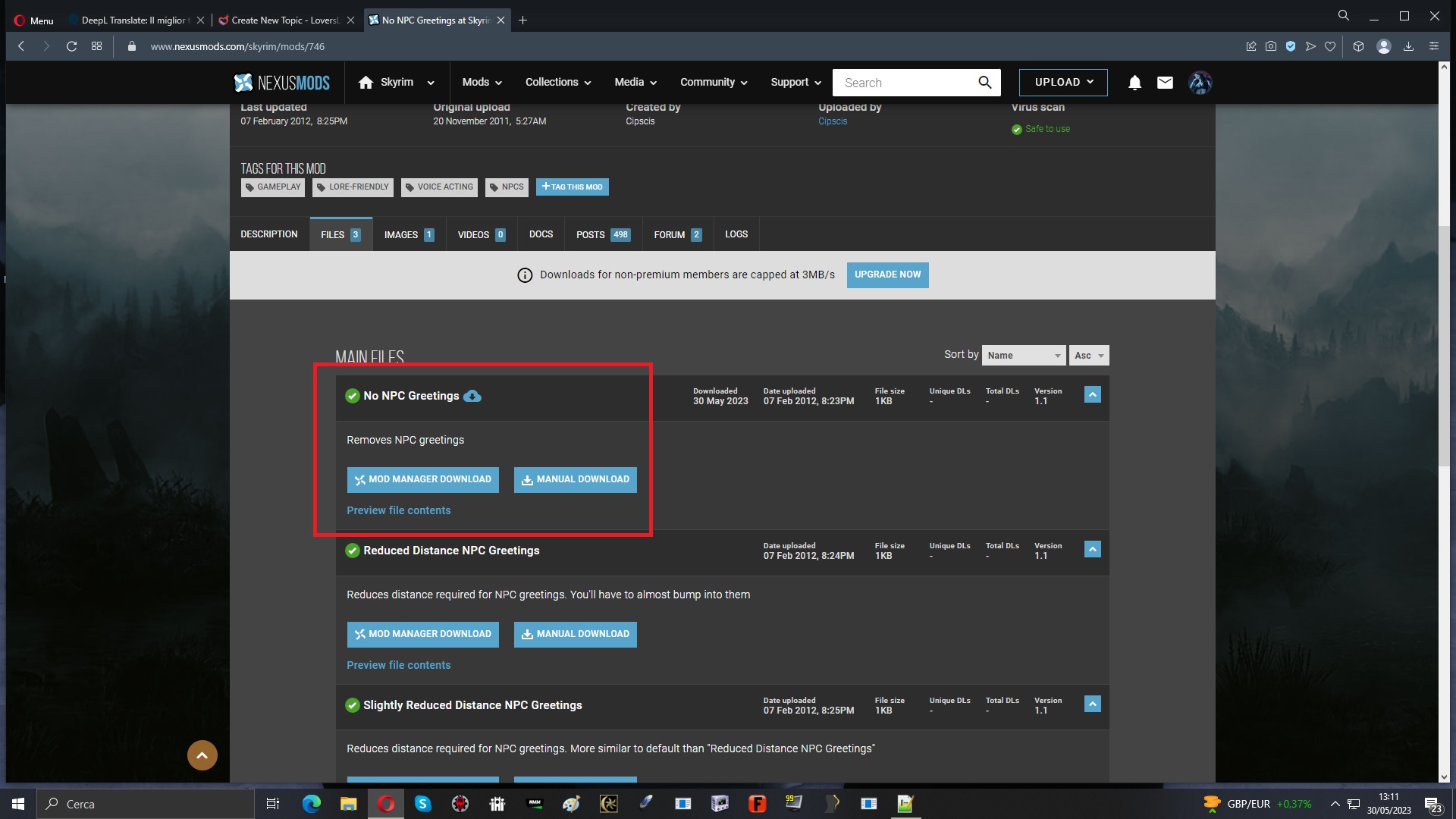The width and height of the screenshot is (1456, 819).
Task: Open the Asc sort order dropdown
Action: click(x=1088, y=355)
